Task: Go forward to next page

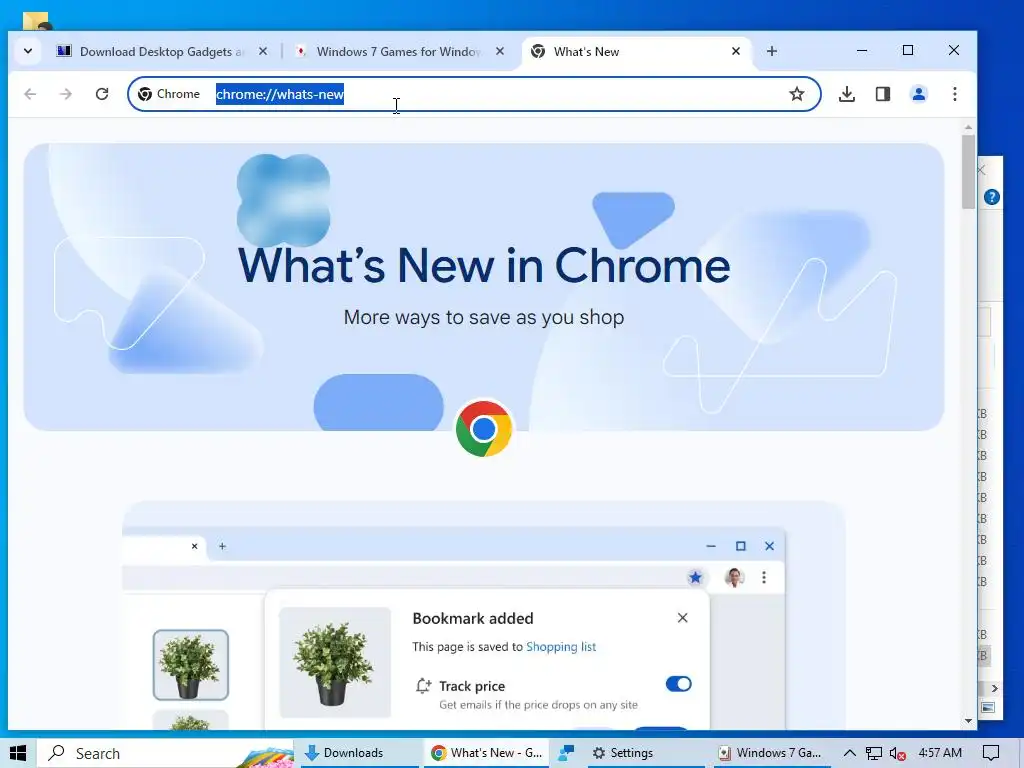Action: click(x=66, y=94)
